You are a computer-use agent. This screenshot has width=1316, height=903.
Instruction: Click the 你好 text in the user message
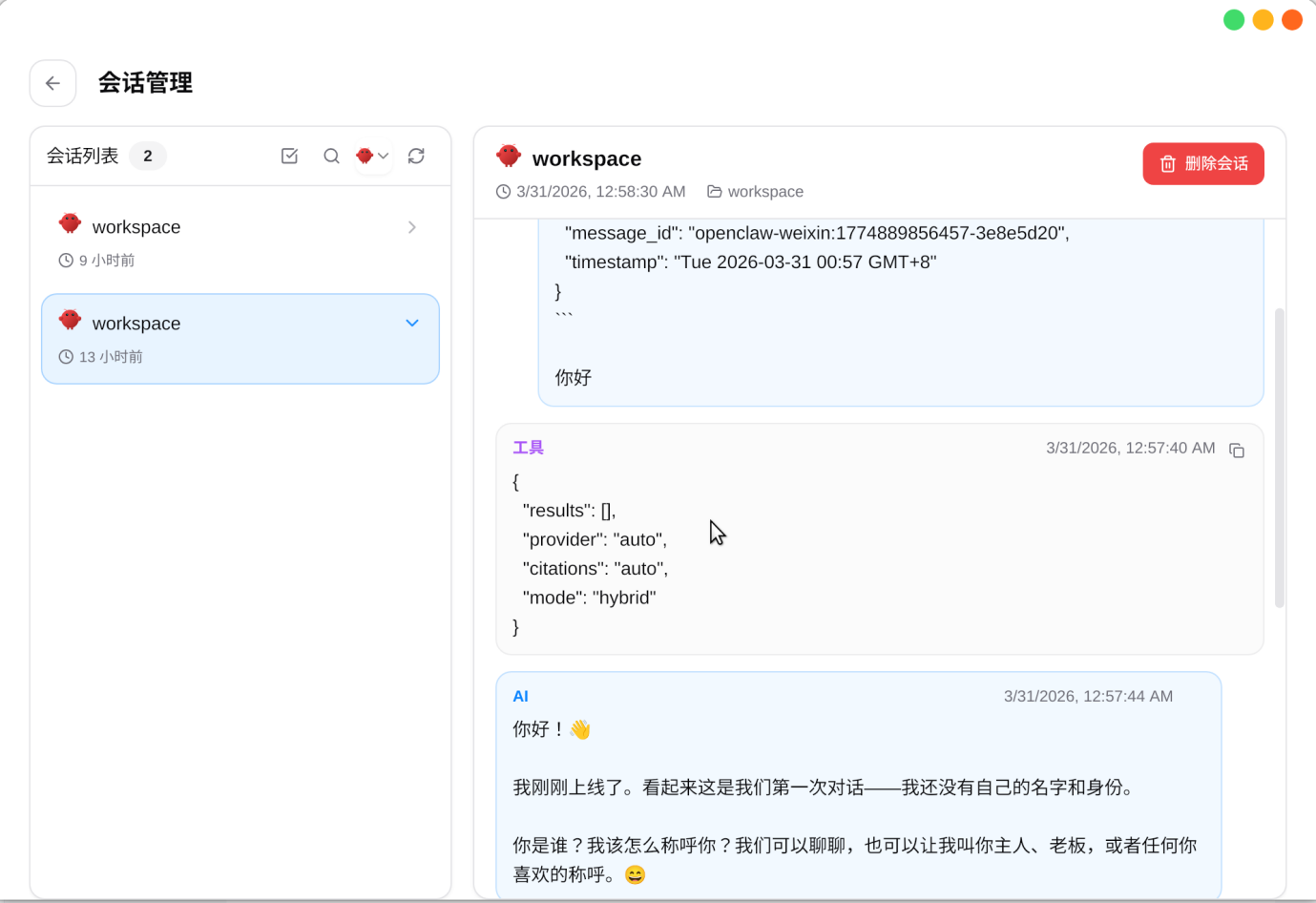click(574, 378)
